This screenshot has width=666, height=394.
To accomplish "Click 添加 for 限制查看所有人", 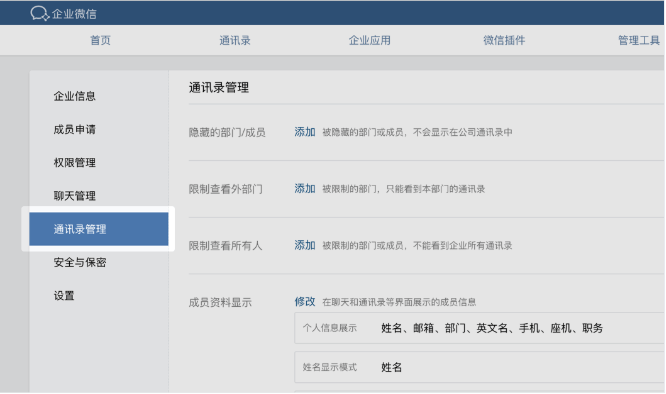I will coord(305,245).
